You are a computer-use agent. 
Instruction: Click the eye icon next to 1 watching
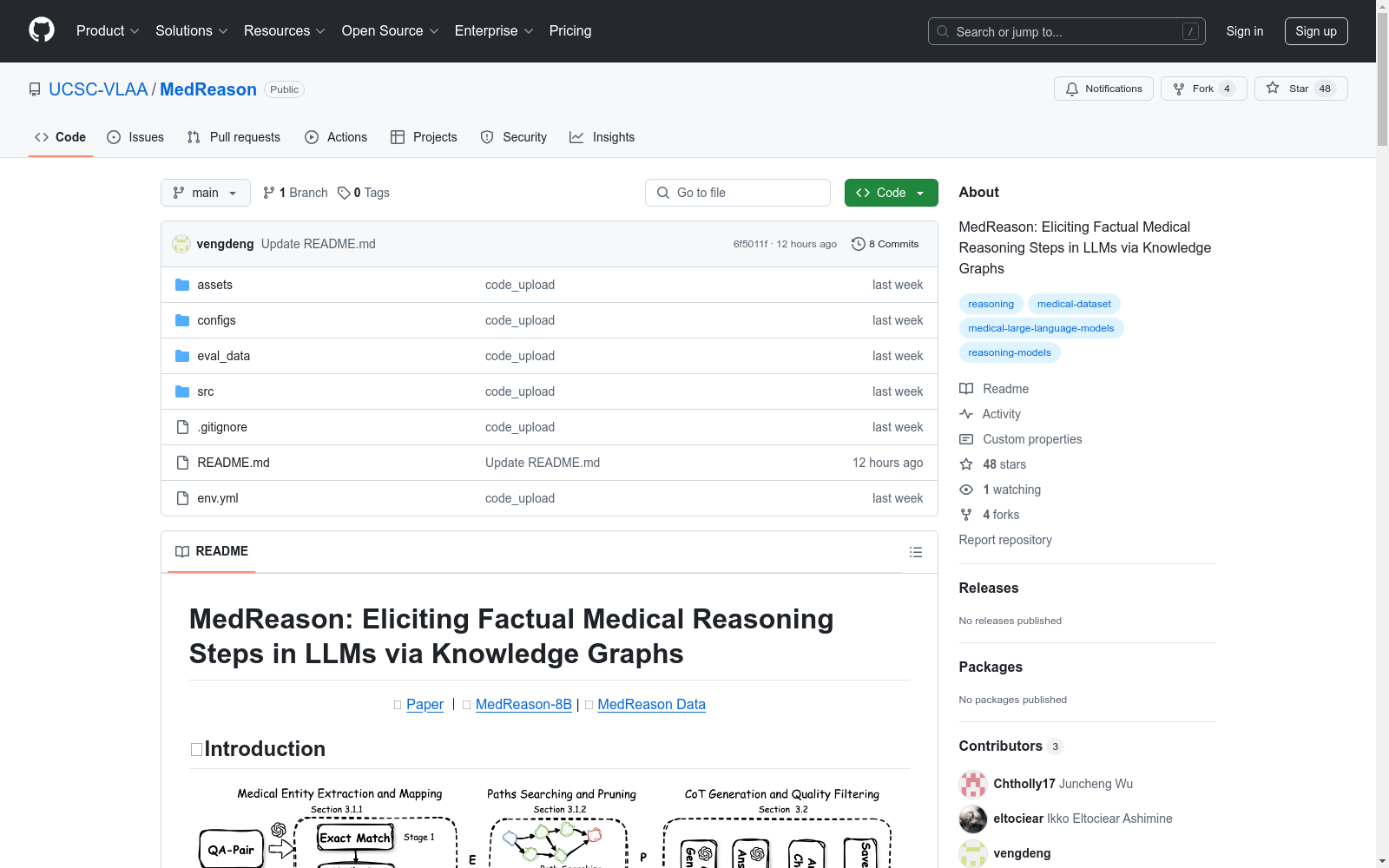click(966, 490)
